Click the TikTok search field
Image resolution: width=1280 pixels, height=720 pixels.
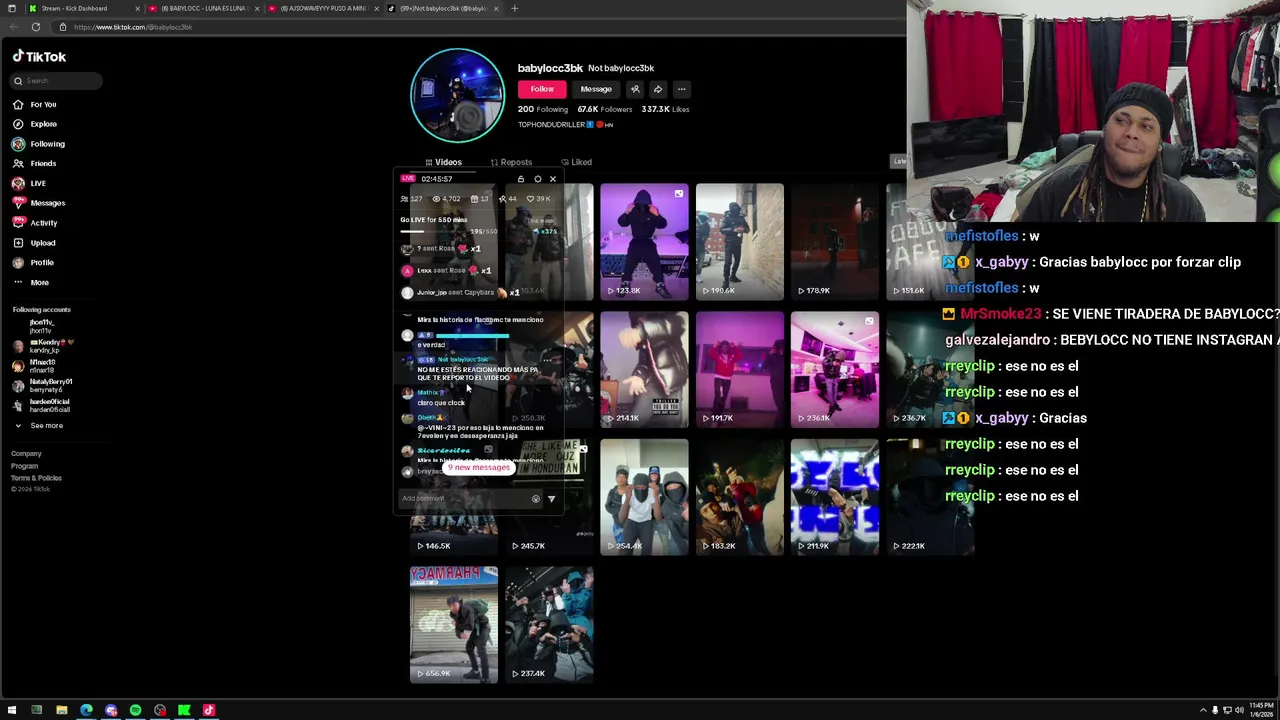point(56,81)
